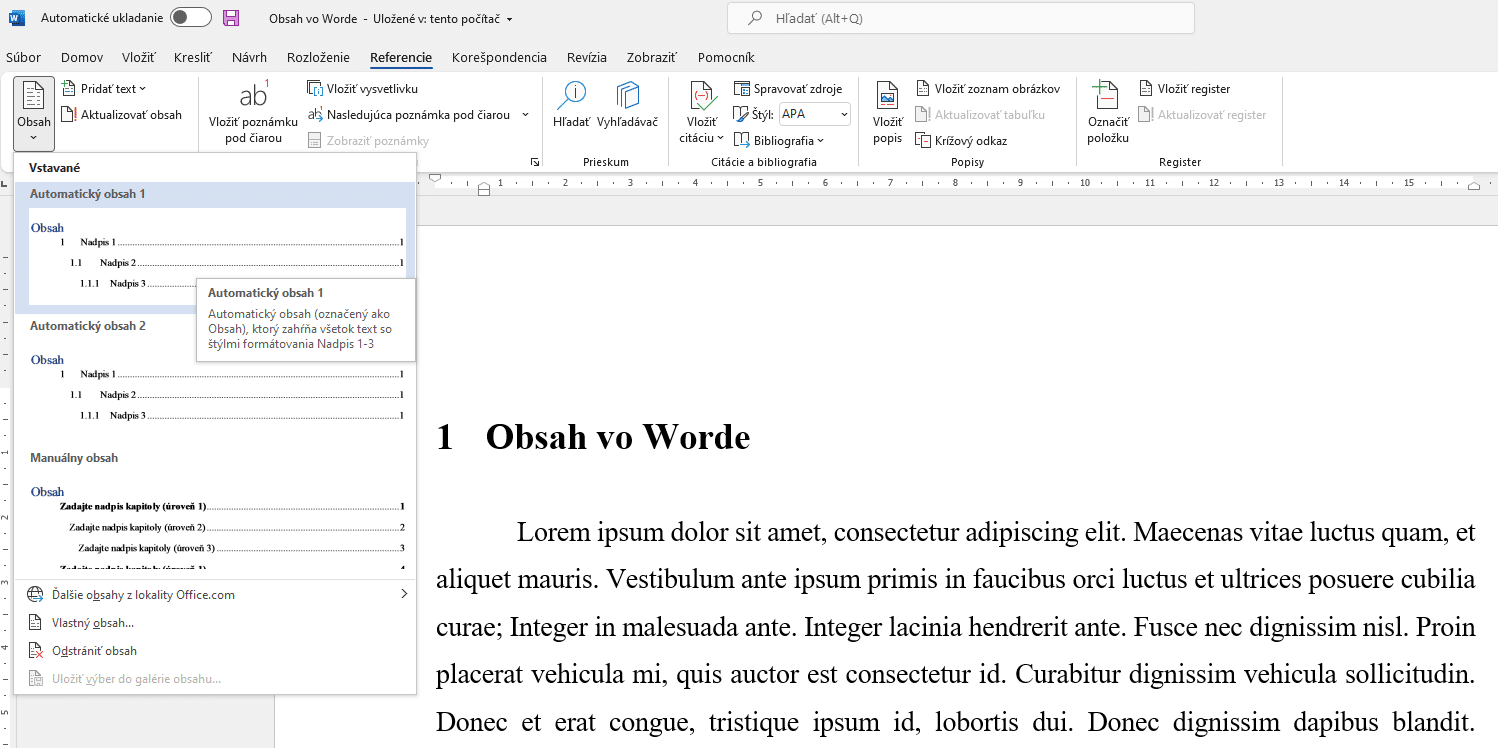Screen dimensions: 1498x748
Task: Toggle Automatické ukladanie switch
Action: [x=190, y=18]
